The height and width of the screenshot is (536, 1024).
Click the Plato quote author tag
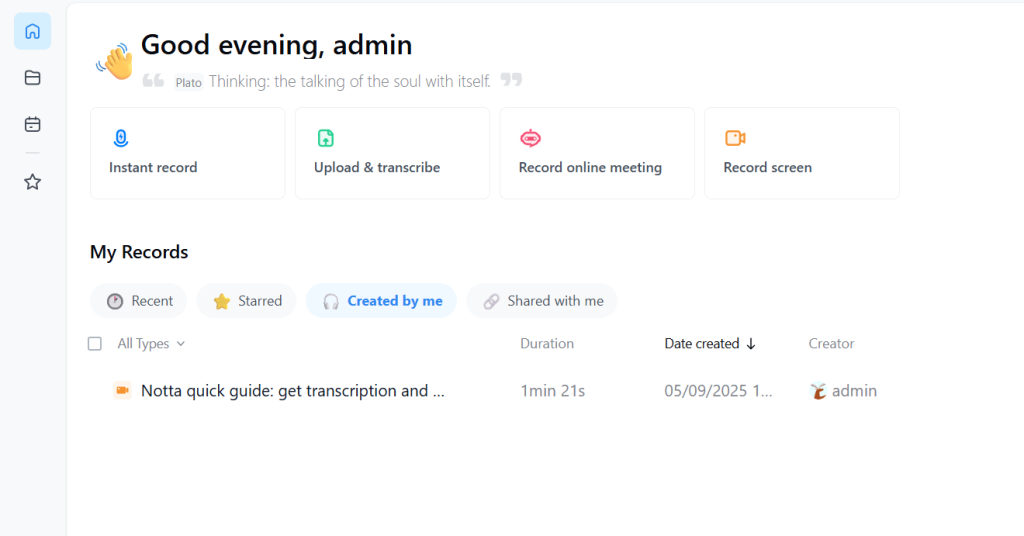tap(188, 82)
